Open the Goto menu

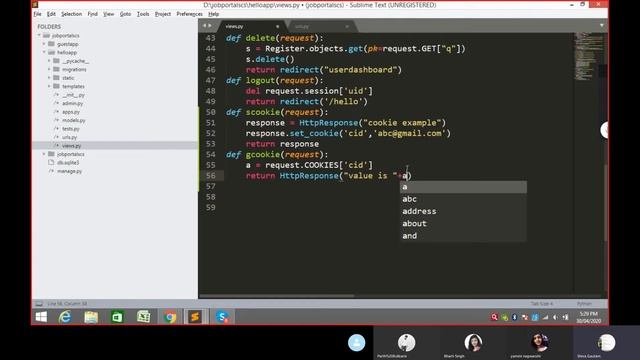[125, 14]
